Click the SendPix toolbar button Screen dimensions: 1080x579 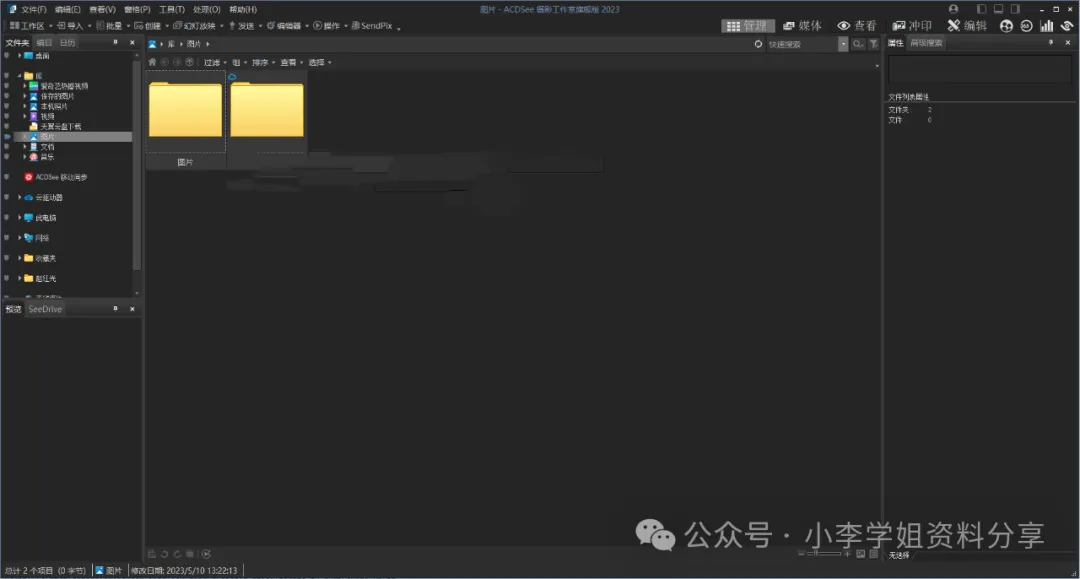pos(372,25)
